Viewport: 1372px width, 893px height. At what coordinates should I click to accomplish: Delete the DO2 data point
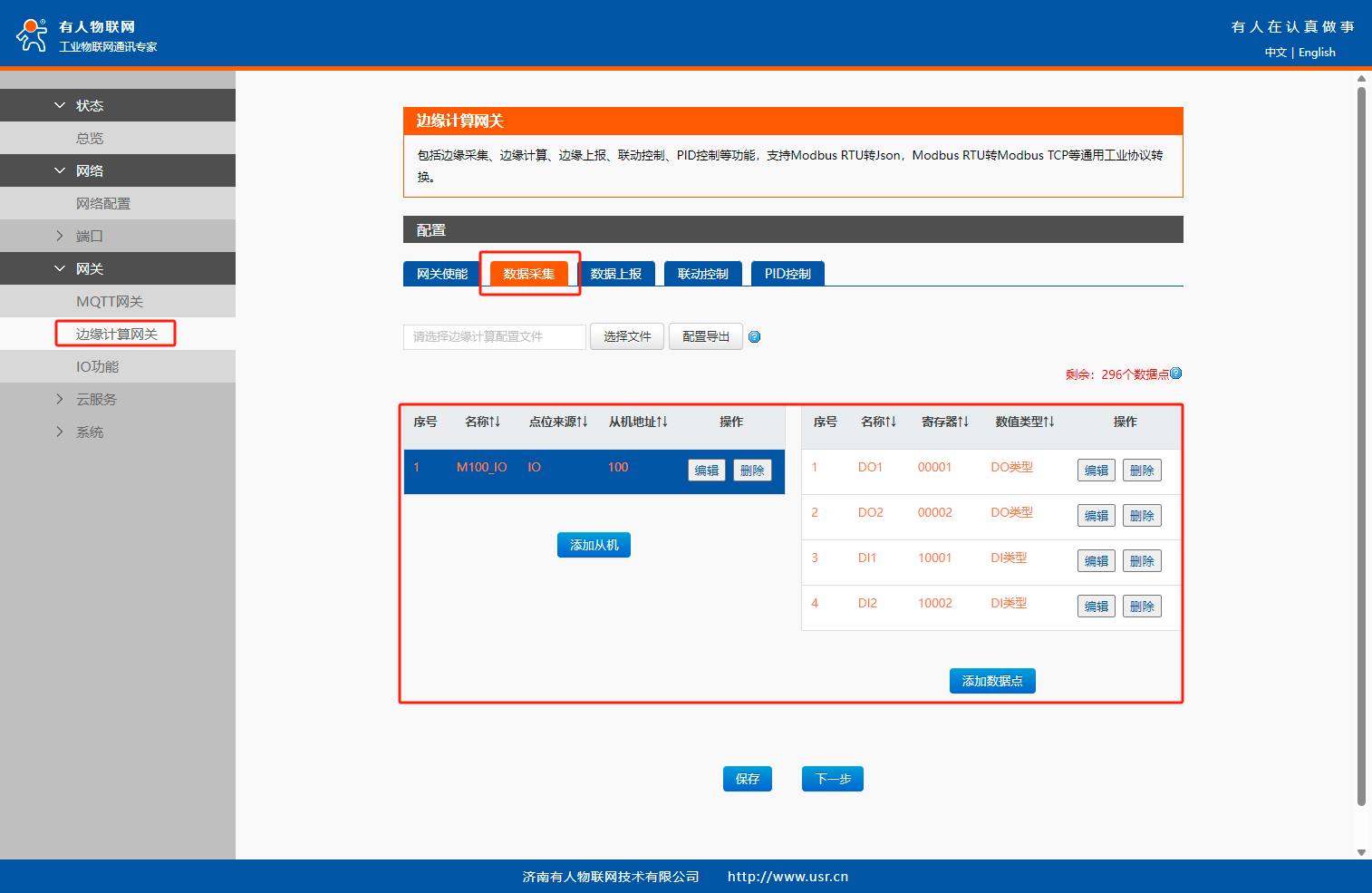1142,516
